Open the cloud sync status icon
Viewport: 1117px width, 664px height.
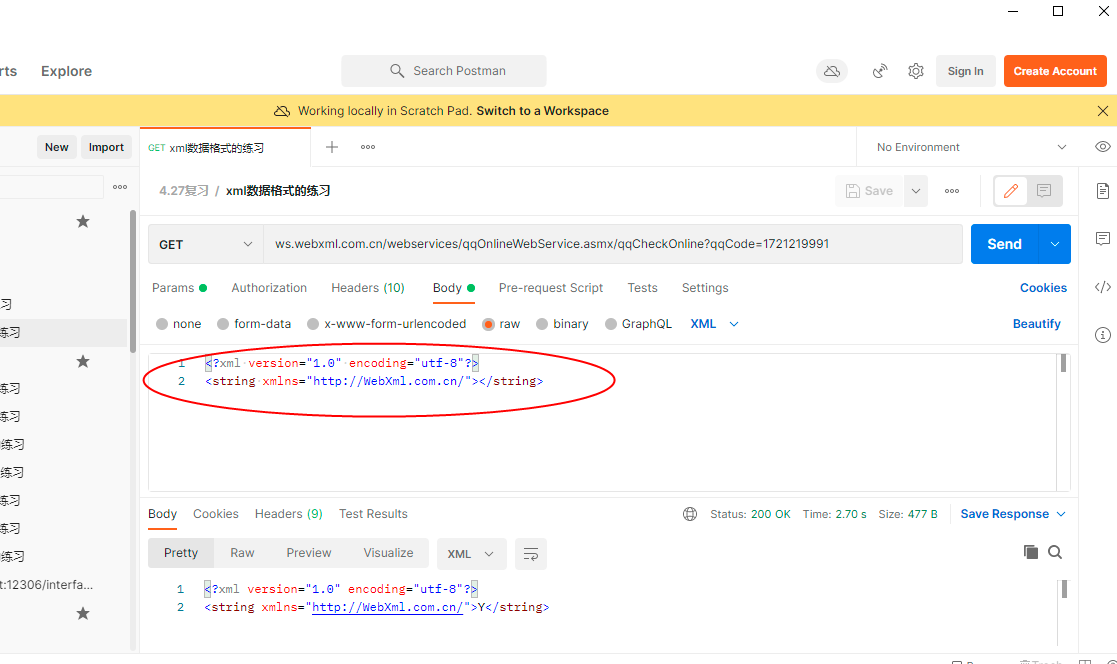click(831, 71)
